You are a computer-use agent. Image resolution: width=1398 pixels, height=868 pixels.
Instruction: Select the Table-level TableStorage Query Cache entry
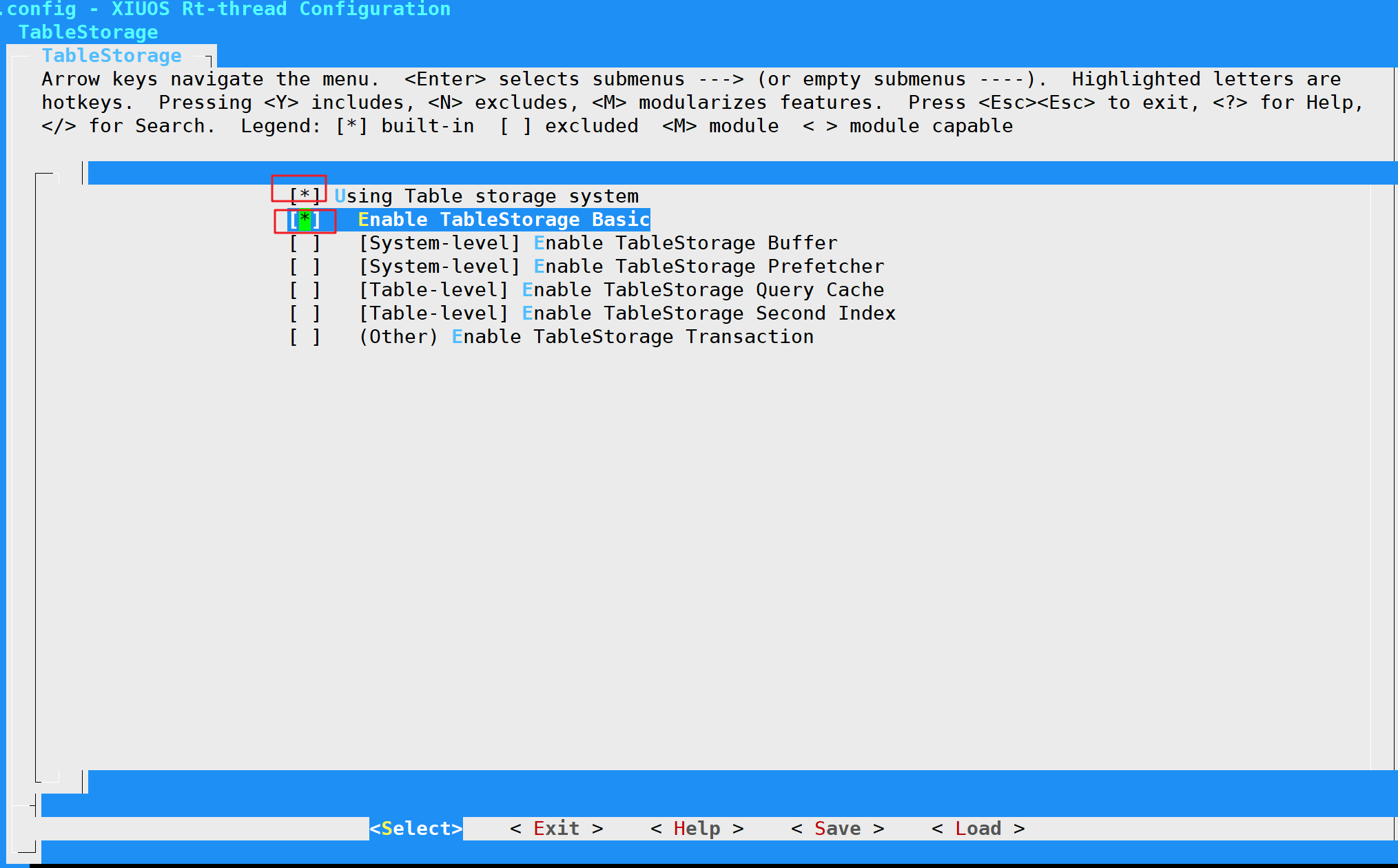621,290
